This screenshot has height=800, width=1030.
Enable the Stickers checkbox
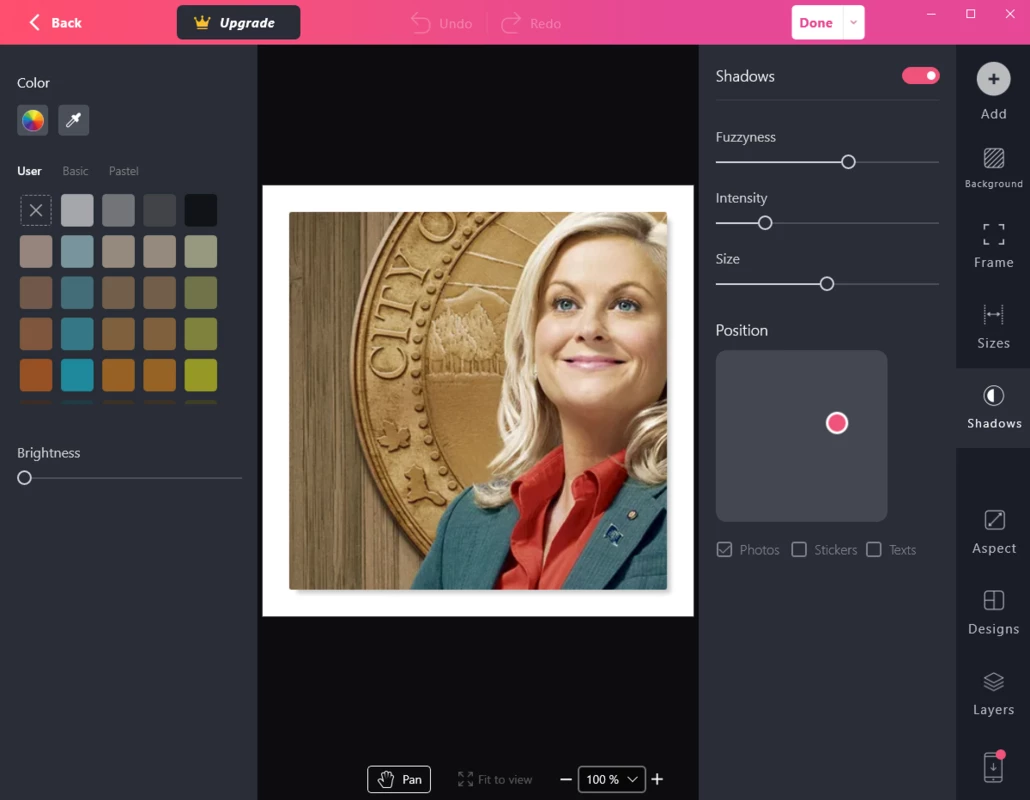click(x=799, y=550)
